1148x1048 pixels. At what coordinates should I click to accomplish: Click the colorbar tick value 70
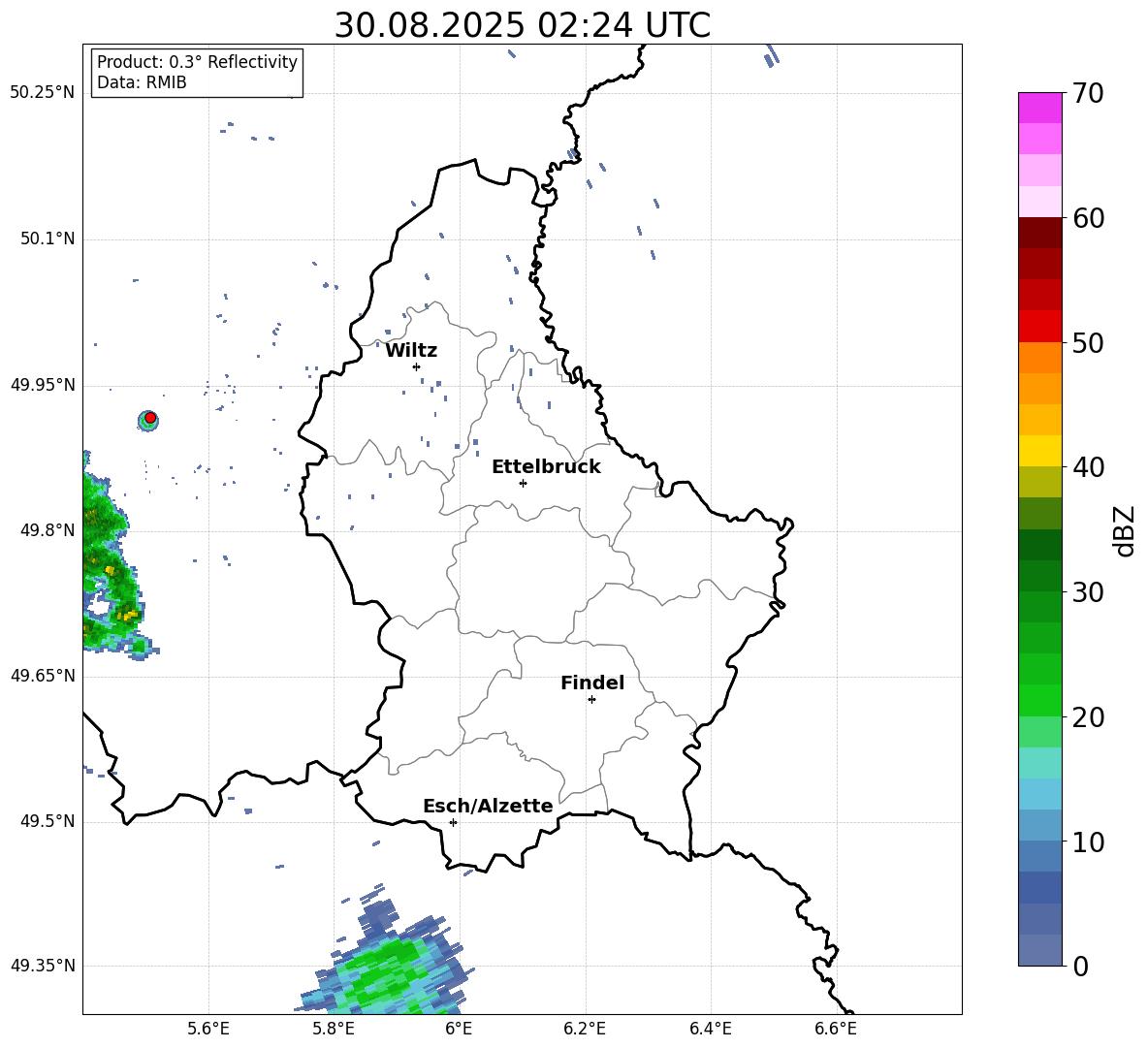pyautogui.click(x=1088, y=93)
